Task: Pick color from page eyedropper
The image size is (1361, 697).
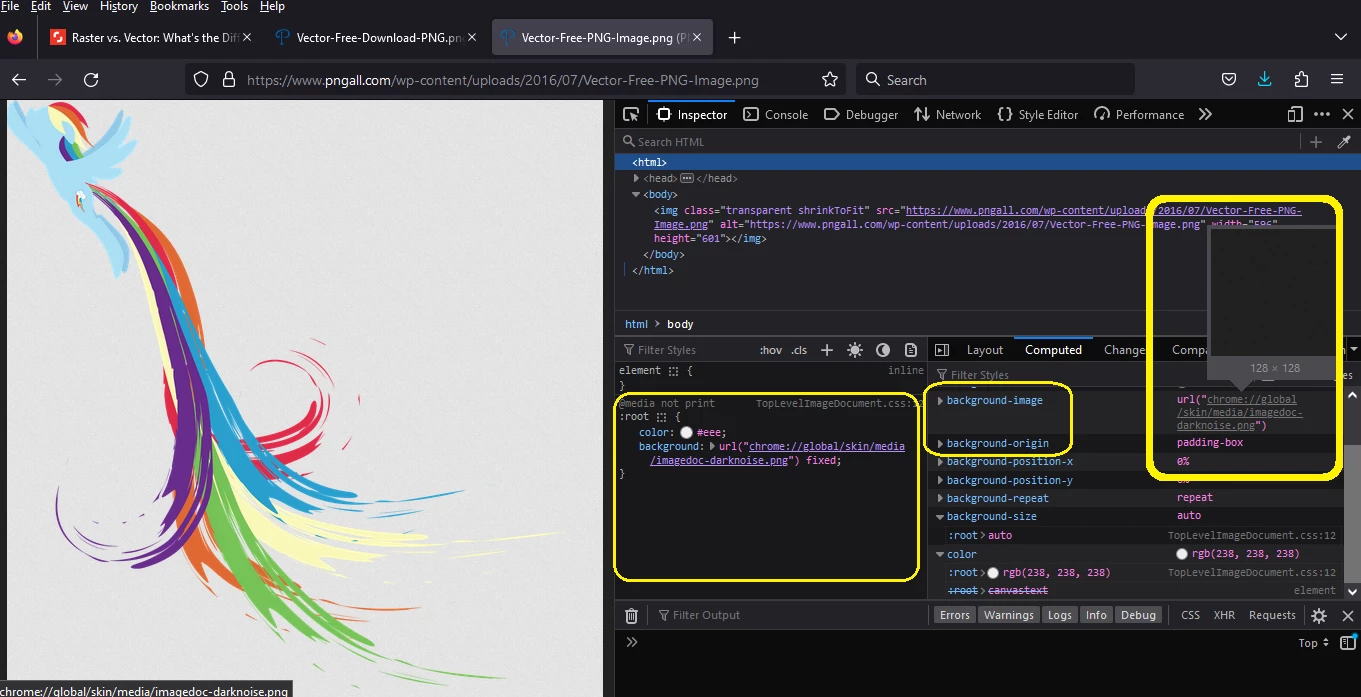Action: [1344, 142]
